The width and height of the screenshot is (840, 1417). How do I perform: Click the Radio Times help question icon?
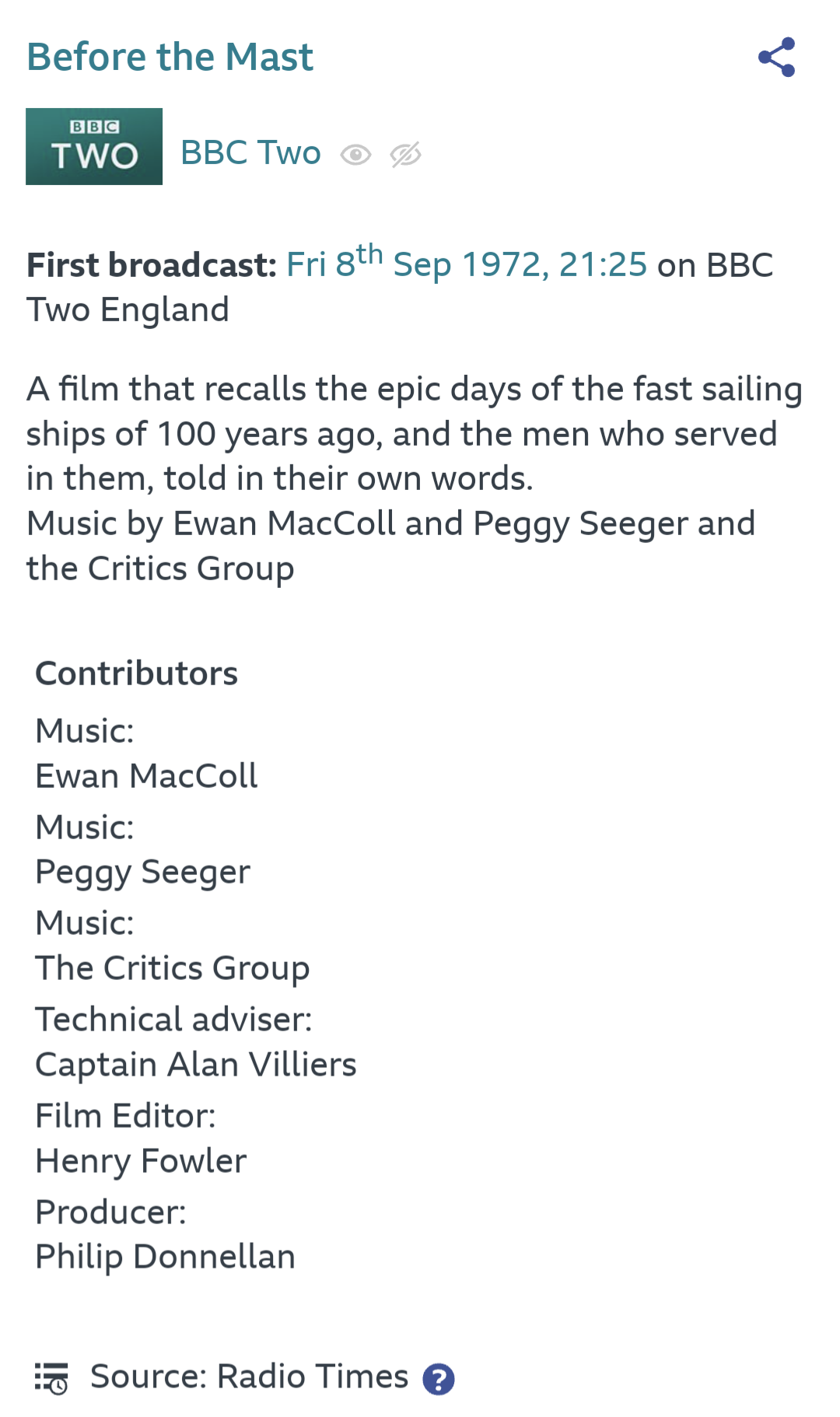[x=439, y=1380]
